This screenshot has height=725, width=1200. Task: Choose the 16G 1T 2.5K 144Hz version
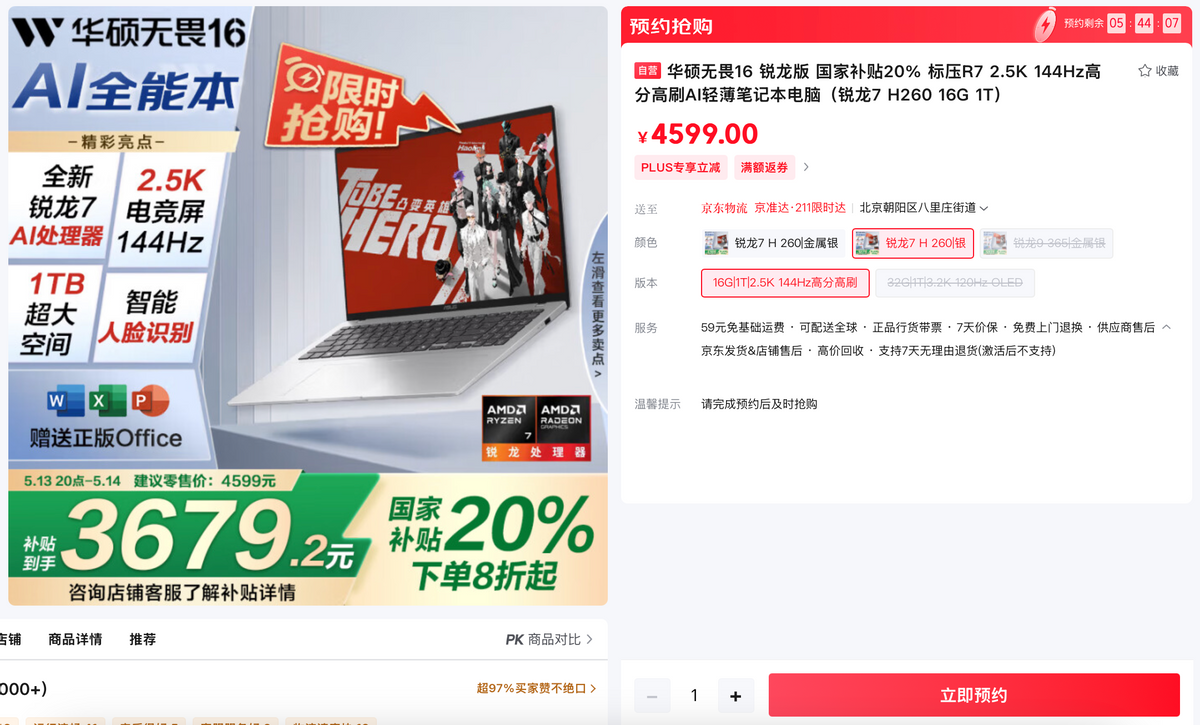coord(785,283)
